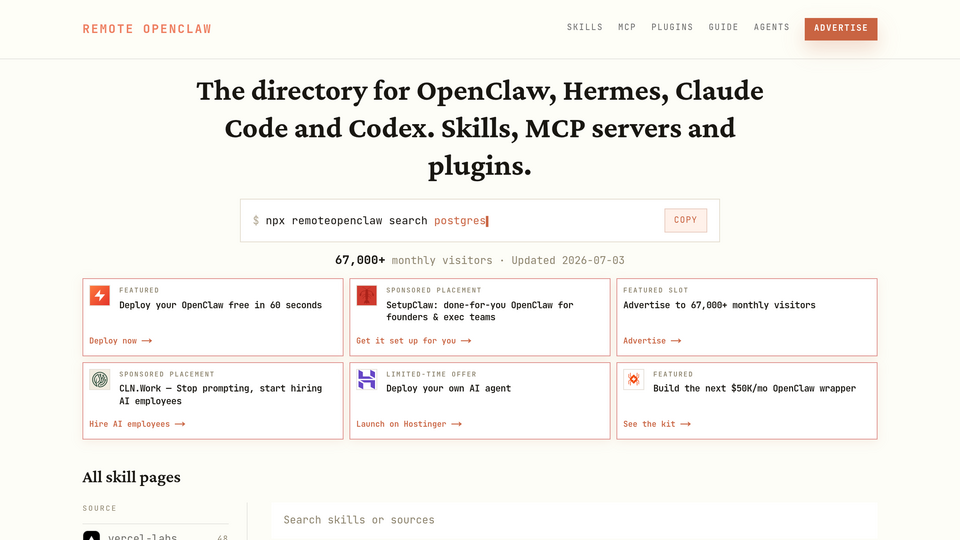The width and height of the screenshot is (960, 540).
Task: Click the CLN.Work round logo icon
Action: (100, 380)
